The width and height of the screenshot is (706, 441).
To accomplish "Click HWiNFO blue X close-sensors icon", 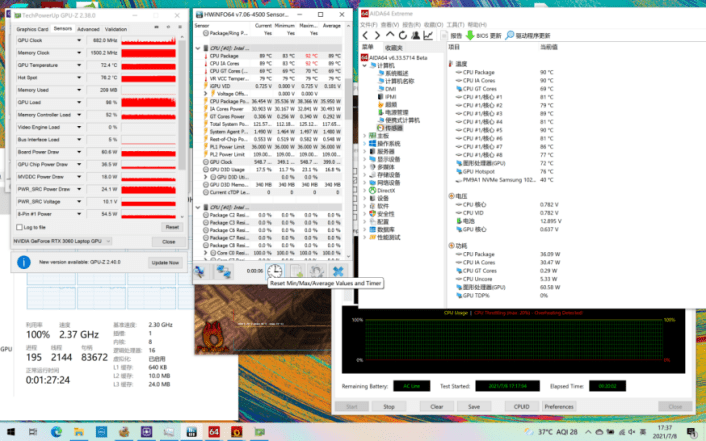I will pyautogui.click(x=338, y=271).
